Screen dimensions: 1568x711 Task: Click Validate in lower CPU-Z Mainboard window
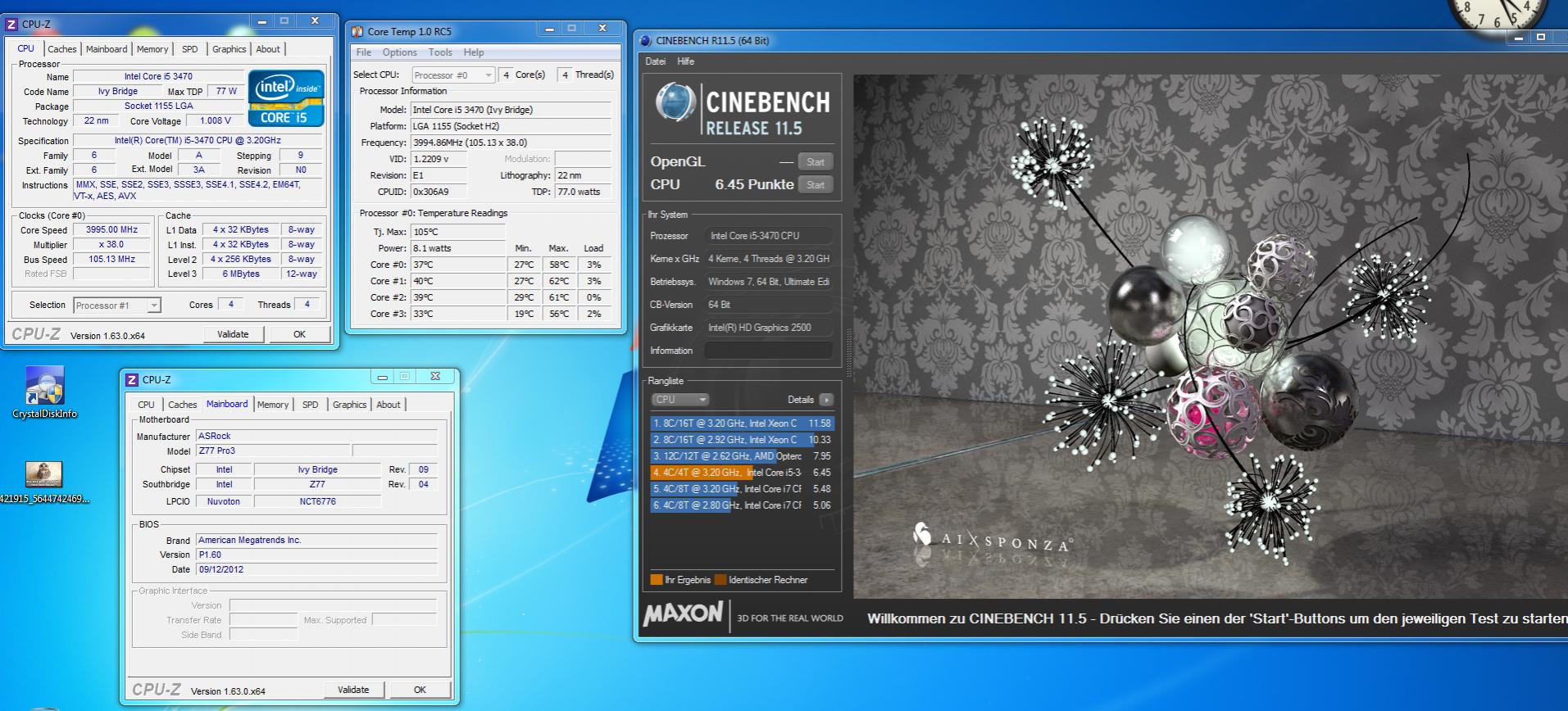[353, 690]
